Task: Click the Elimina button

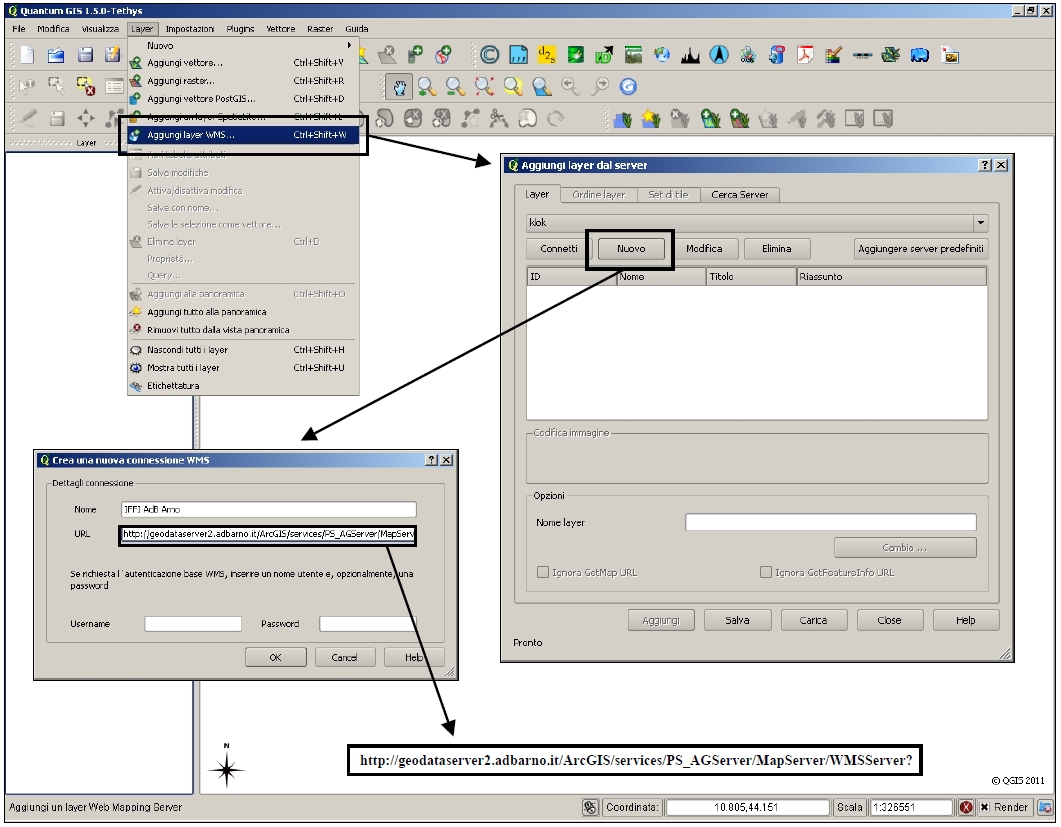Action: pyautogui.click(x=776, y=248)
